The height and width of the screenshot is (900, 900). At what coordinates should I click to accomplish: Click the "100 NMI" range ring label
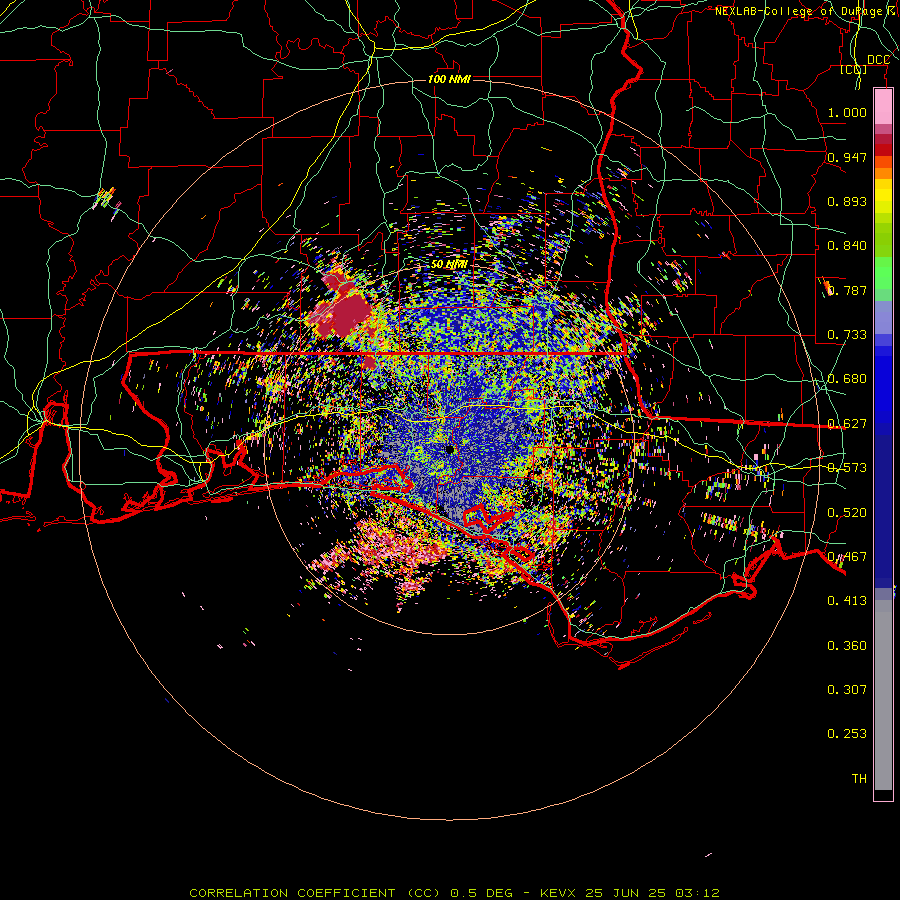tap(449, 79)
